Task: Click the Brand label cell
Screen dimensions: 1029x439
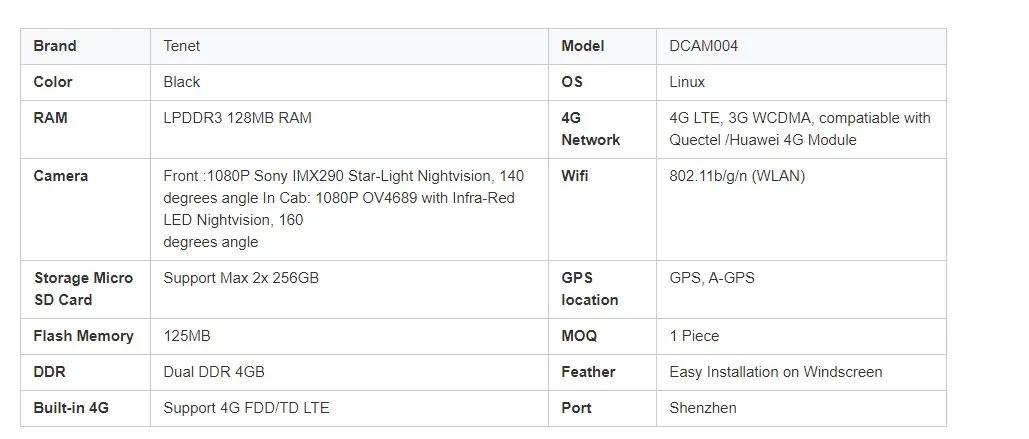Action: click(x=55, y=46)
